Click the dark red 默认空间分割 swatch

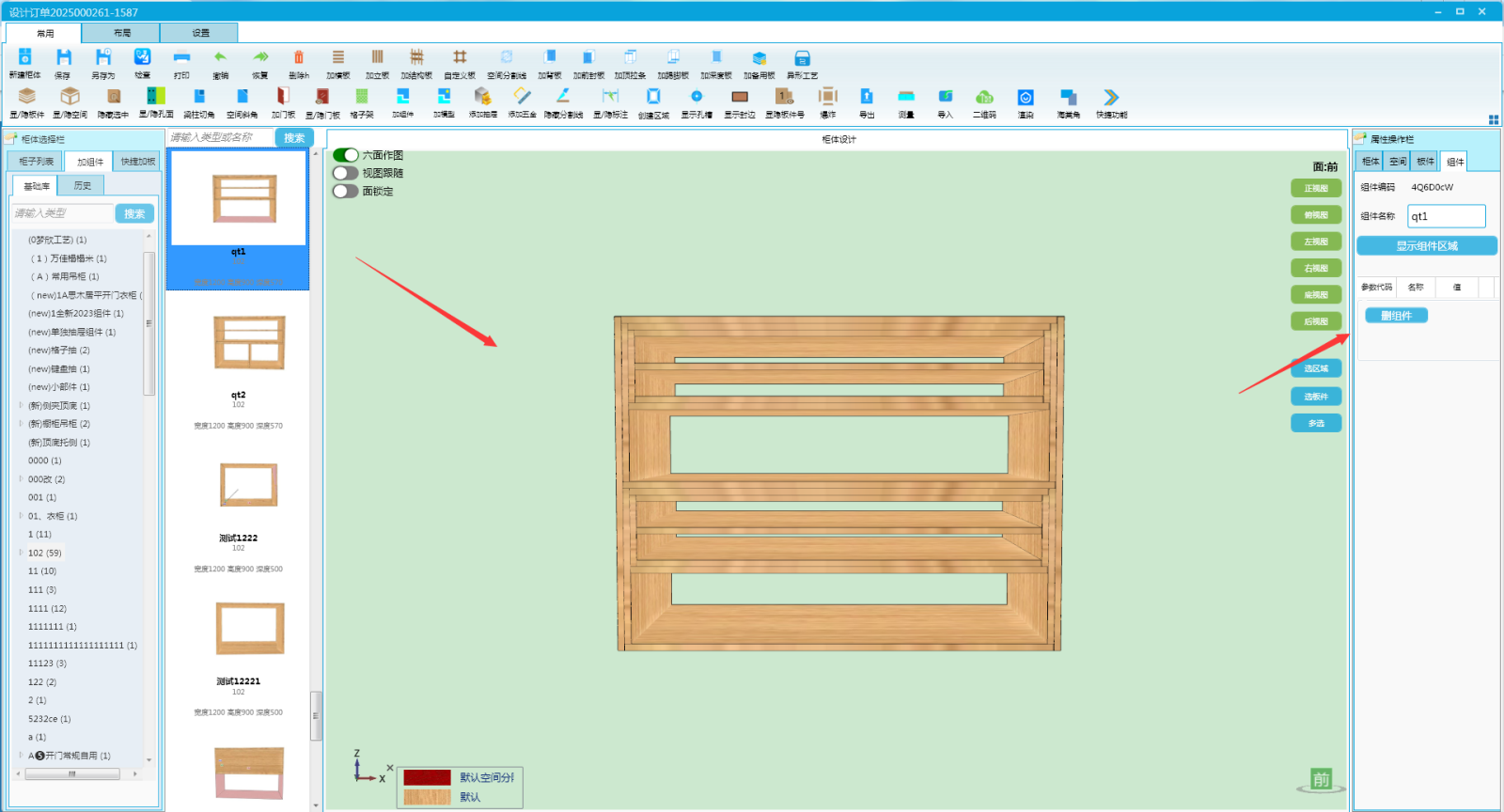(x=427, y=777)
